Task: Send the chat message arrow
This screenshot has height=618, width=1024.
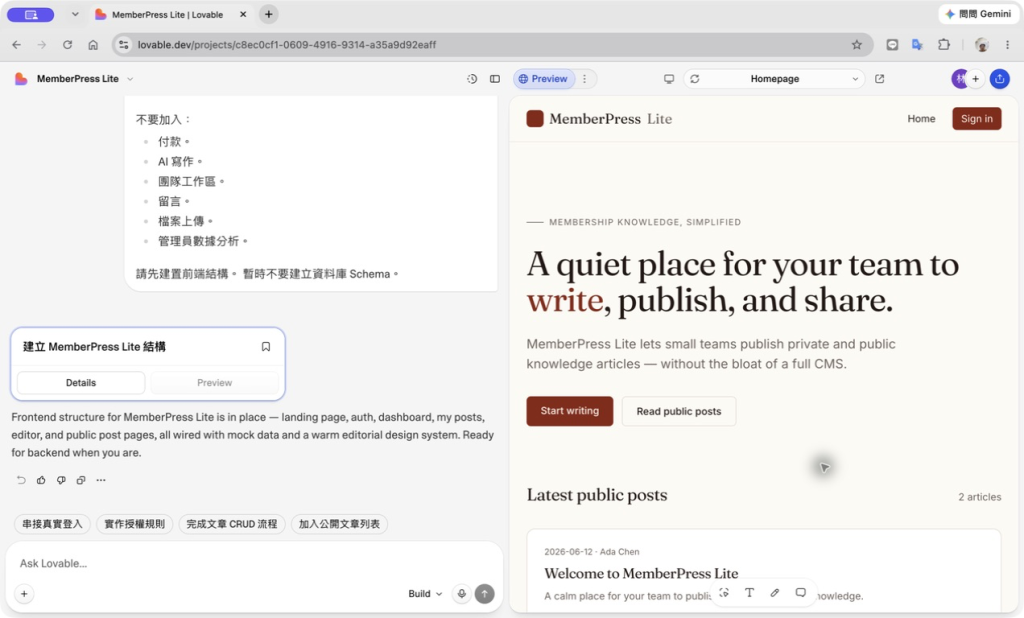Action: point(485,594)
